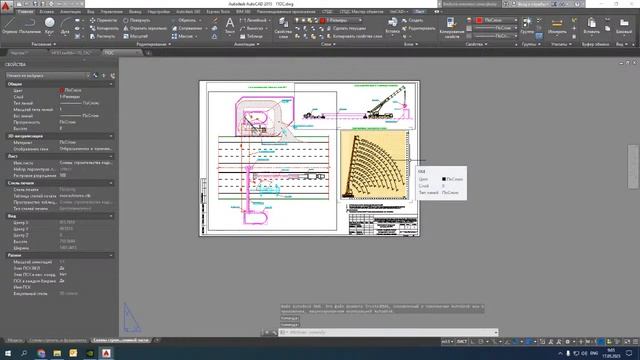Collapse the Вид properties section

[x=111, y=216]
